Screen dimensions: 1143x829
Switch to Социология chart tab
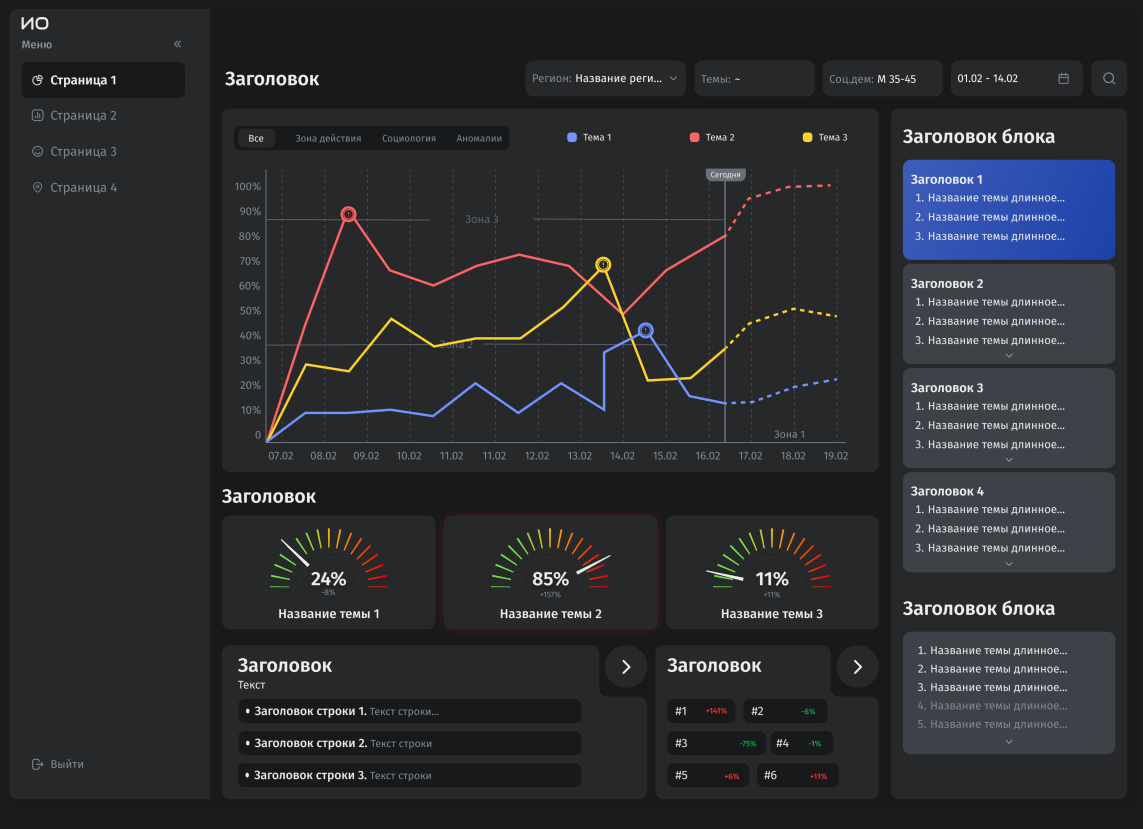(x=409, y=139)
